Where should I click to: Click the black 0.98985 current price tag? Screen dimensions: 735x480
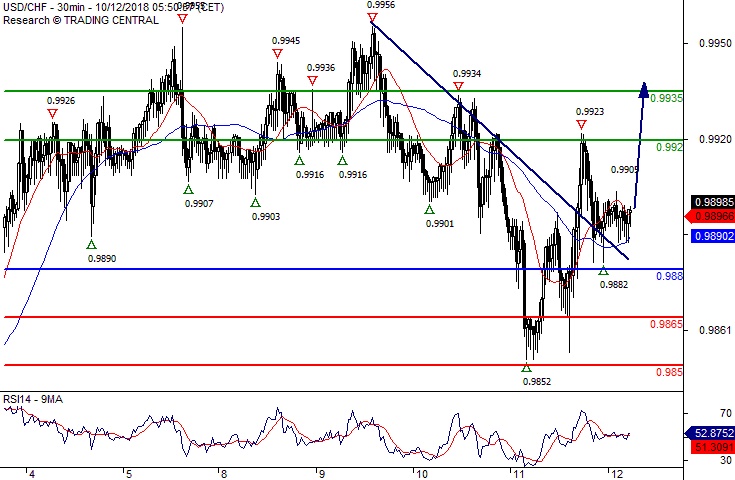pos(712,202)
